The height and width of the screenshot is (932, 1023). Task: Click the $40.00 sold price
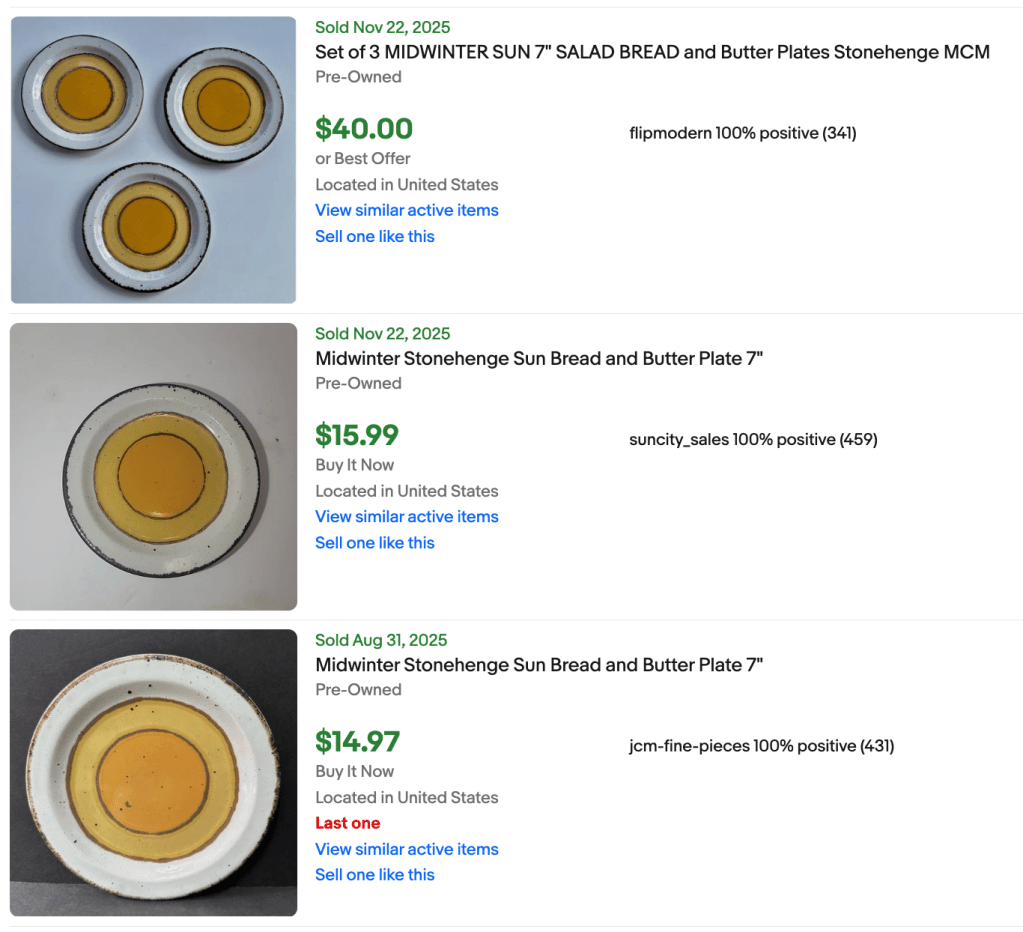click(x=364, y=129)
